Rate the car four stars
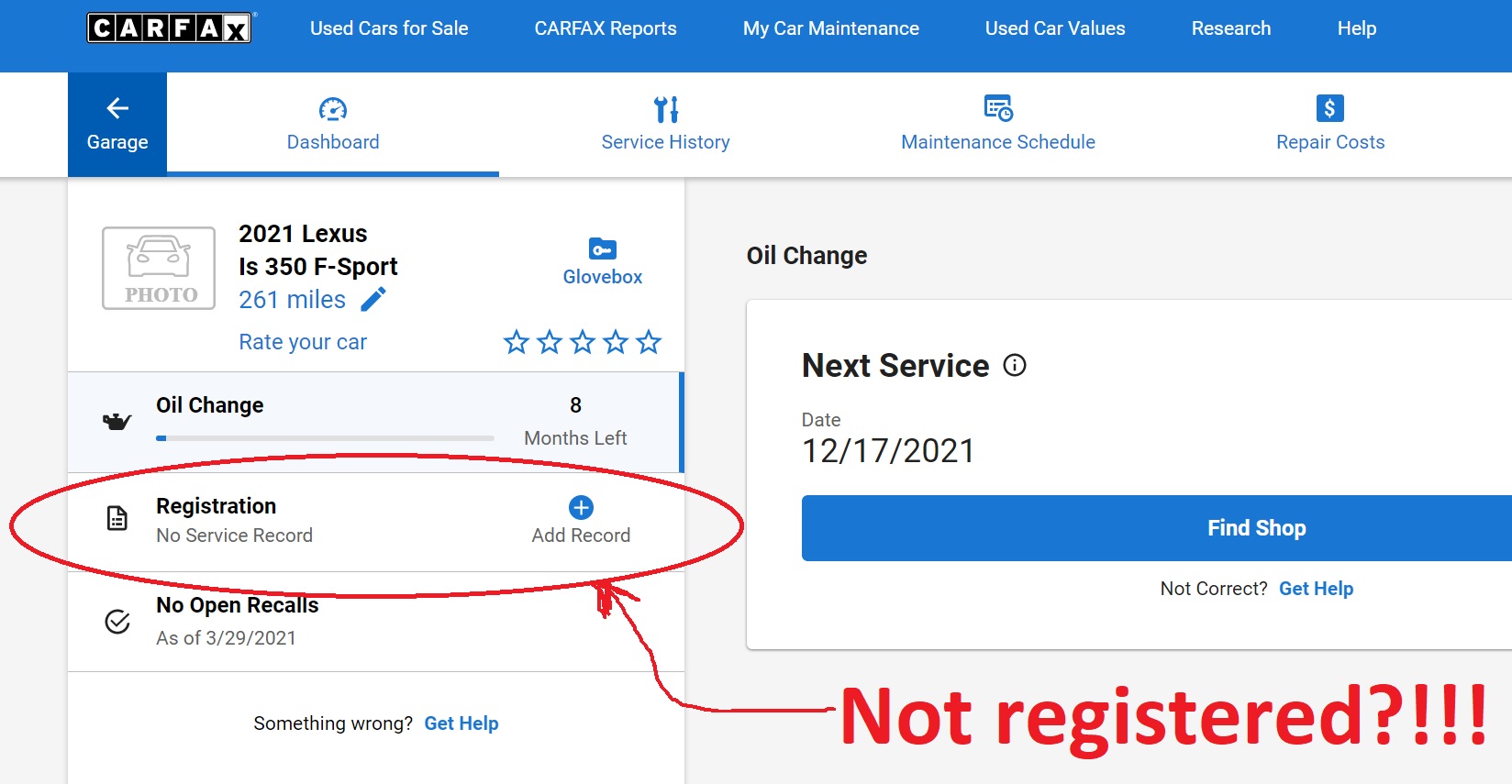This screenshot has width=1512, height=784. 616,342
